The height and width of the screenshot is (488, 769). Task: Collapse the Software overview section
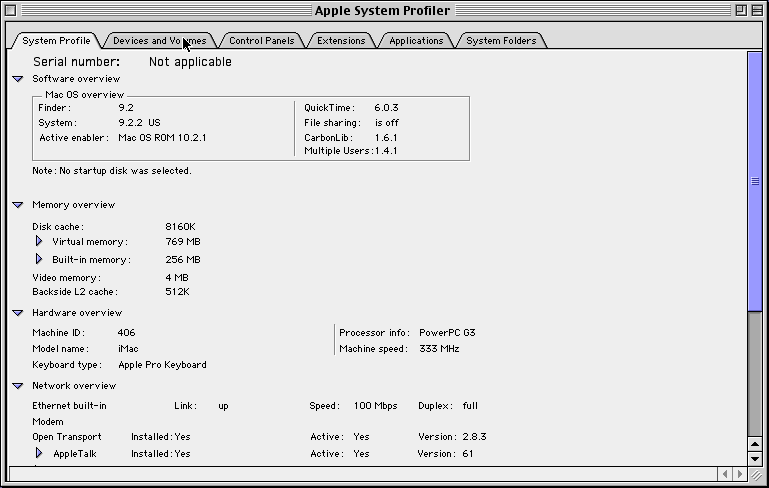click(18, 79)
